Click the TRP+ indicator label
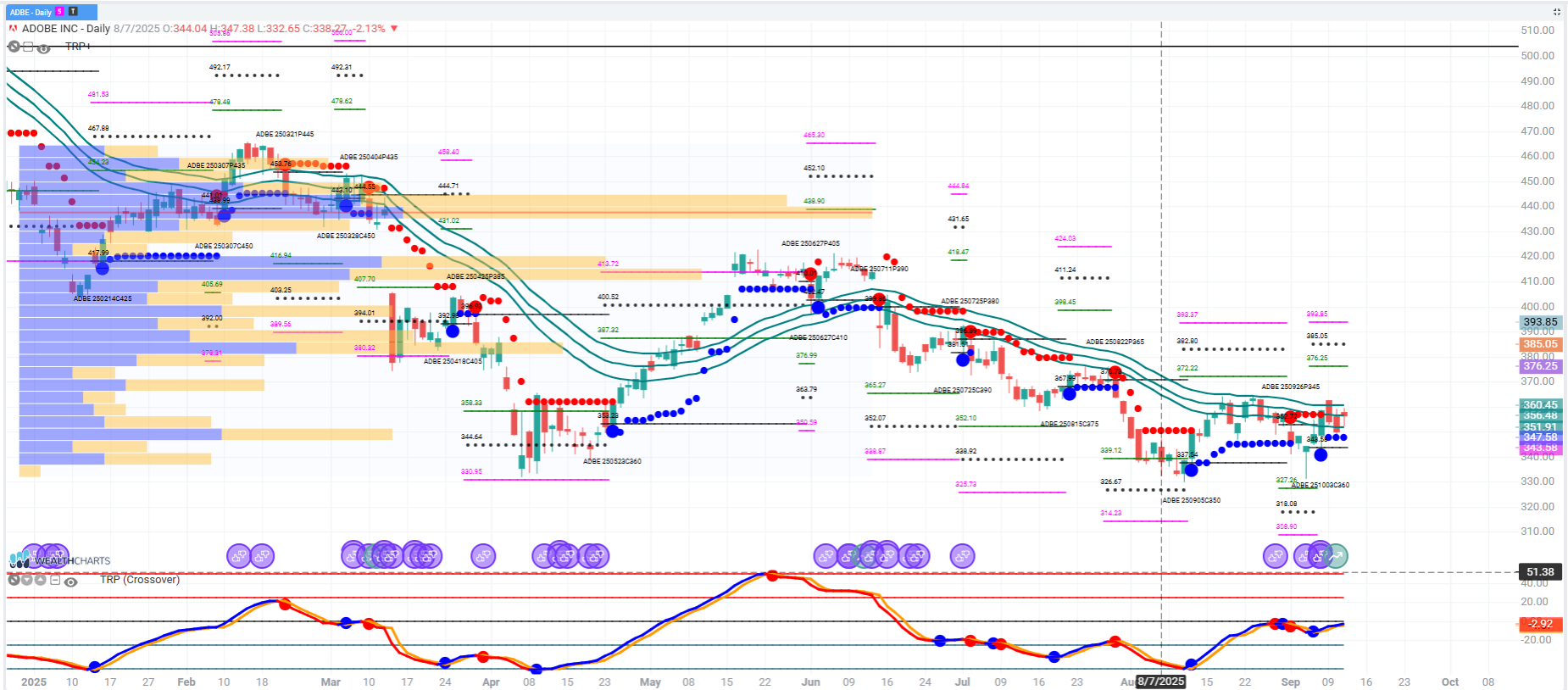This screenshot has height=690, width=1568. (78, 47)
